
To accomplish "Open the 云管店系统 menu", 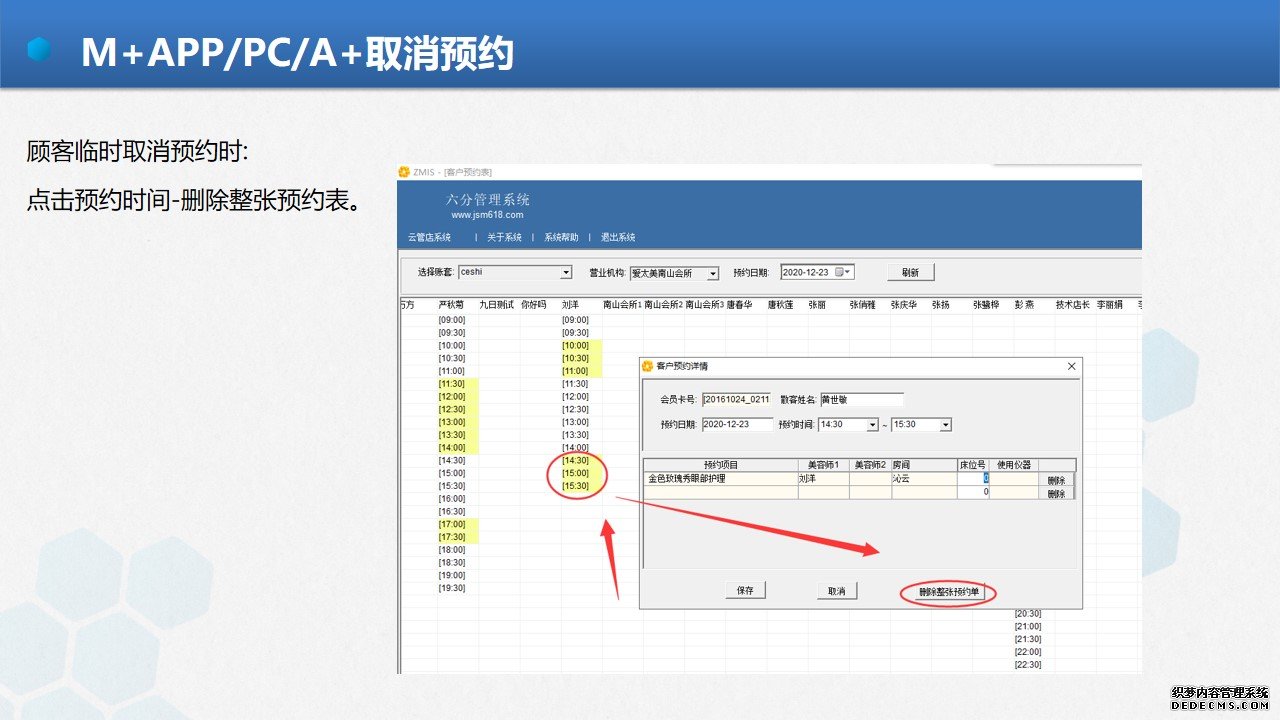I will [x=429, y=237].
